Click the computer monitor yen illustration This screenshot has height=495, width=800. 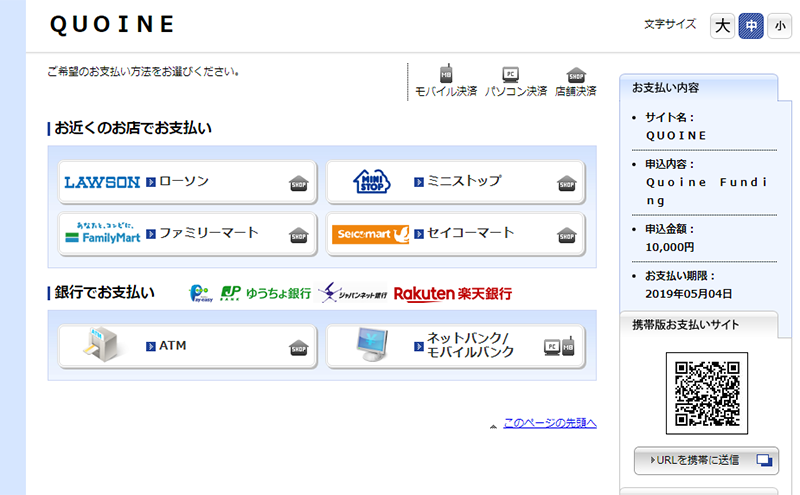(x=372, y=344)
